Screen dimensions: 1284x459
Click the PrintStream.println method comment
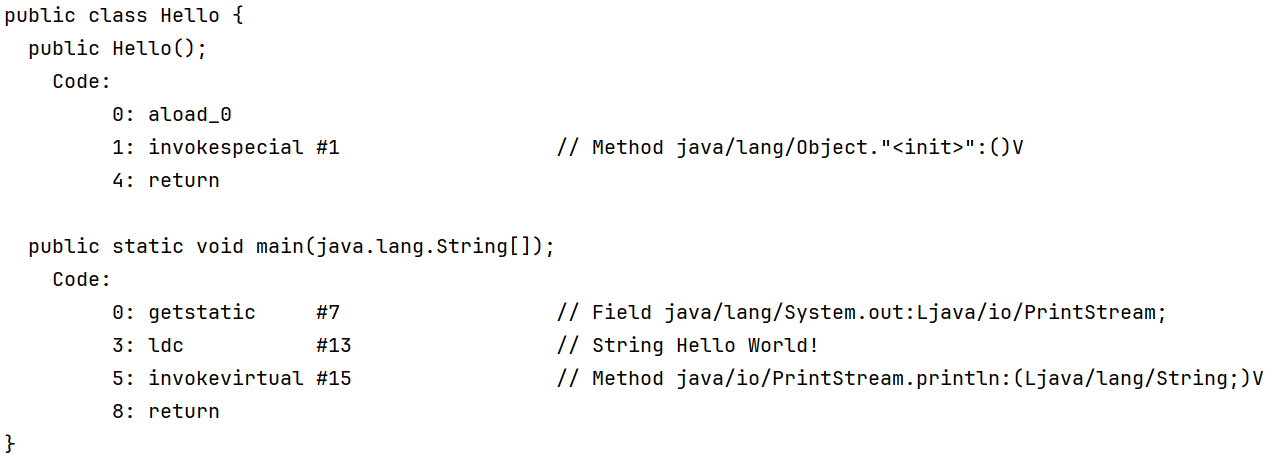point(909,378)
